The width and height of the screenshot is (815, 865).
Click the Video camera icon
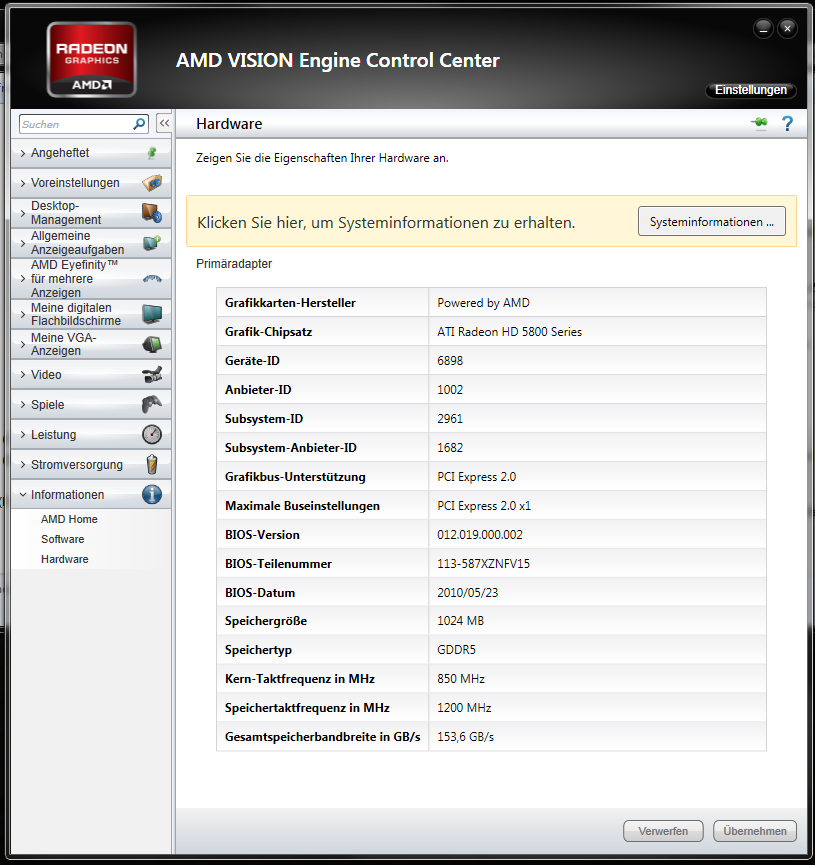coord(152,375)
